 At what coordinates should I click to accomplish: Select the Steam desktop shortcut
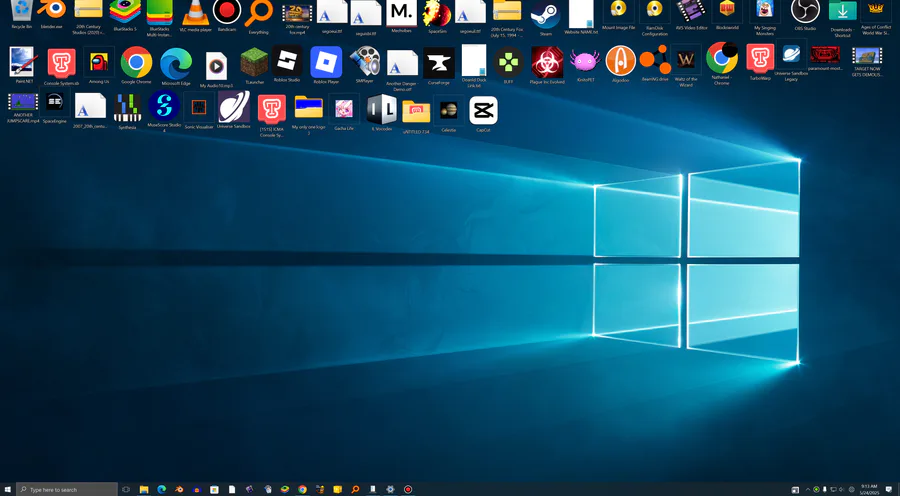click(545, 16)
